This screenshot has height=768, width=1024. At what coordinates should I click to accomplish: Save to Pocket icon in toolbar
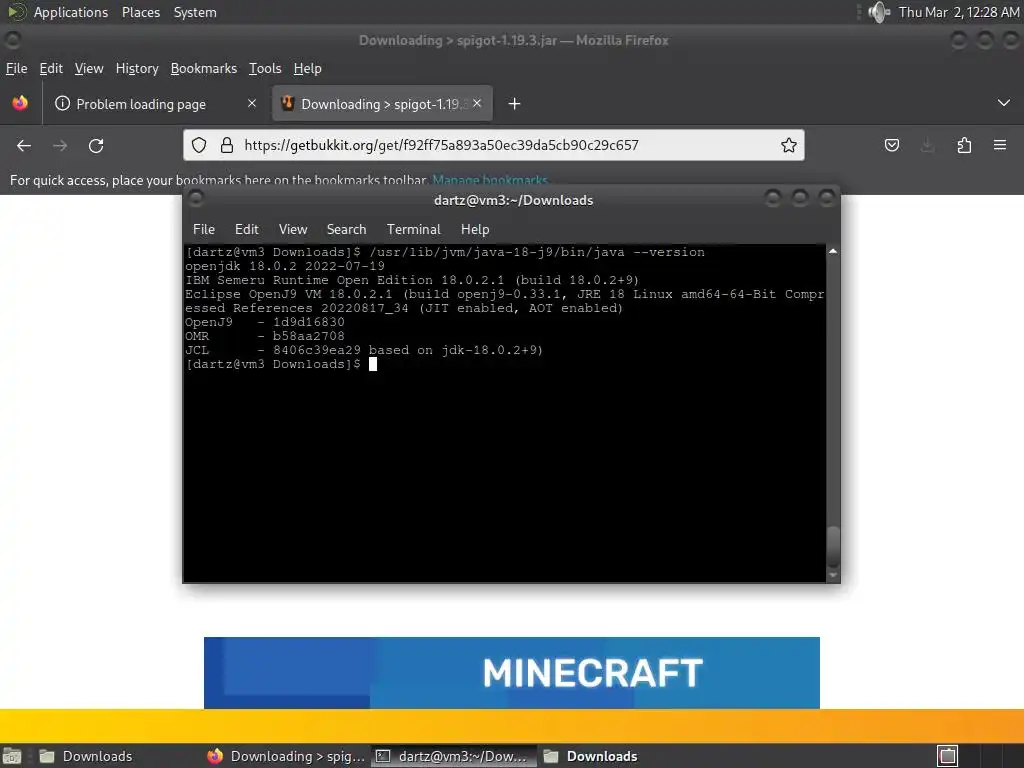(x=891, y=145)
